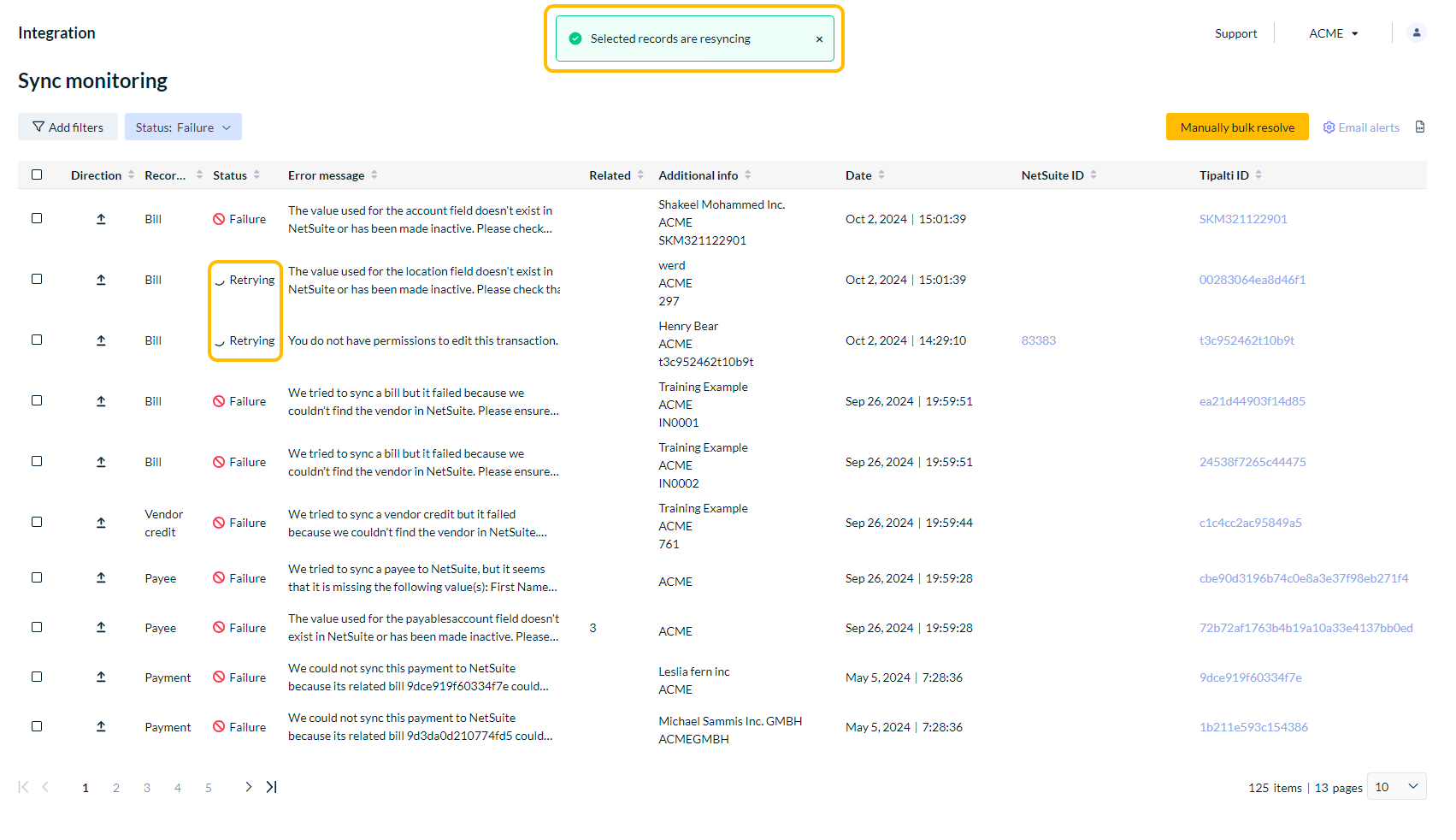Image resolution: width=1456 pixels, height=840 pixels.
Task: Open the Status: Failure filter dropdown
Action: (x=183, y=127)
